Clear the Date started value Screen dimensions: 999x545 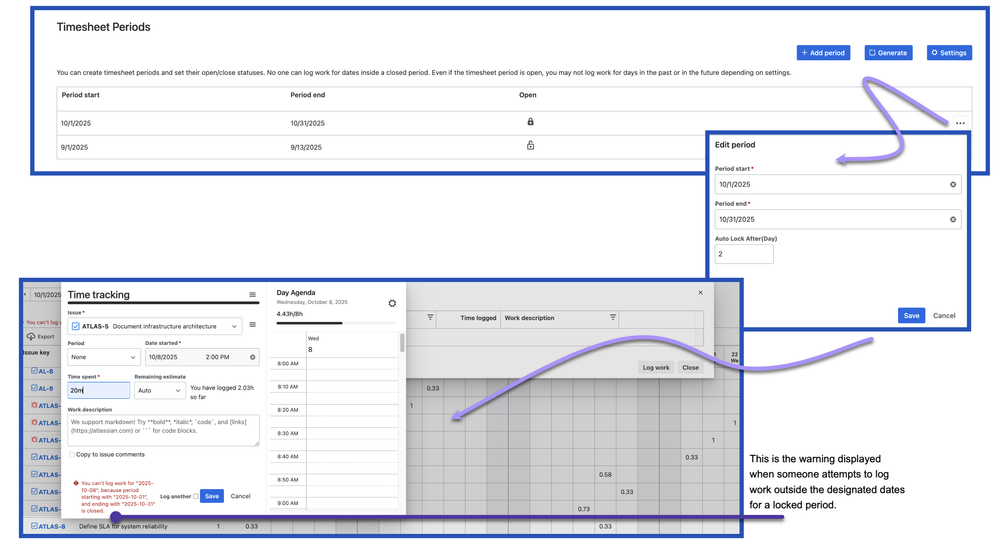252,357
